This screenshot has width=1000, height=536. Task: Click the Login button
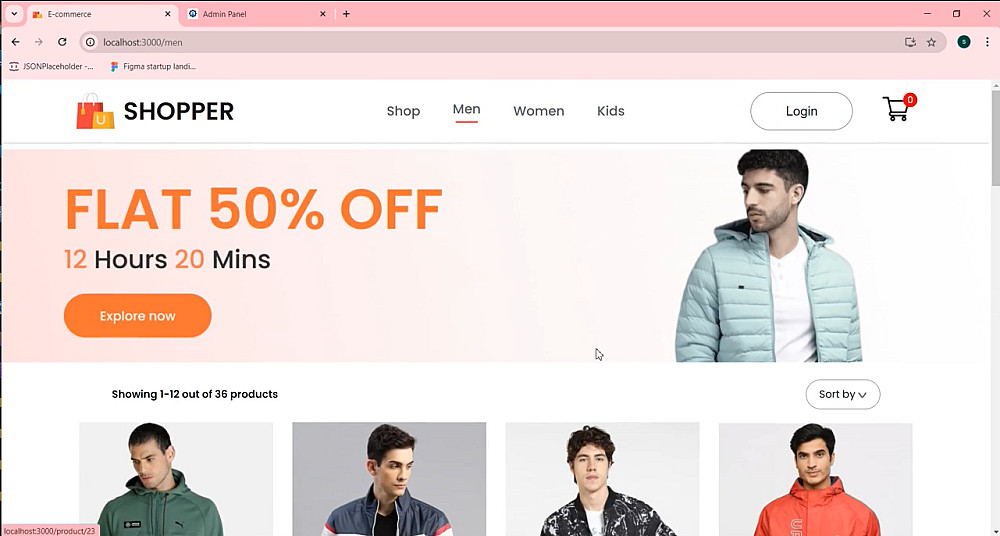(x=801, y=111)
